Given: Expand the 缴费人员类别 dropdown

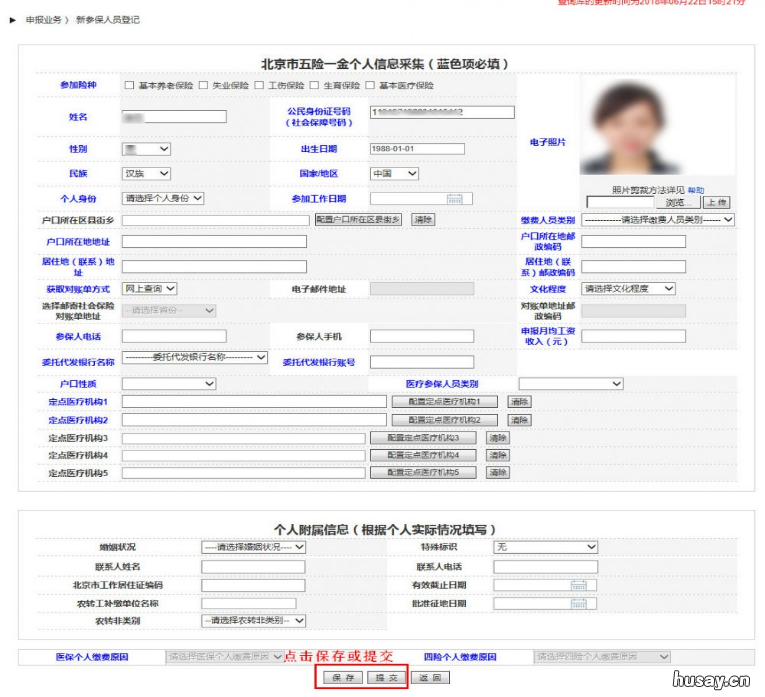Looking at the screenshot, I should pos(658,220).
